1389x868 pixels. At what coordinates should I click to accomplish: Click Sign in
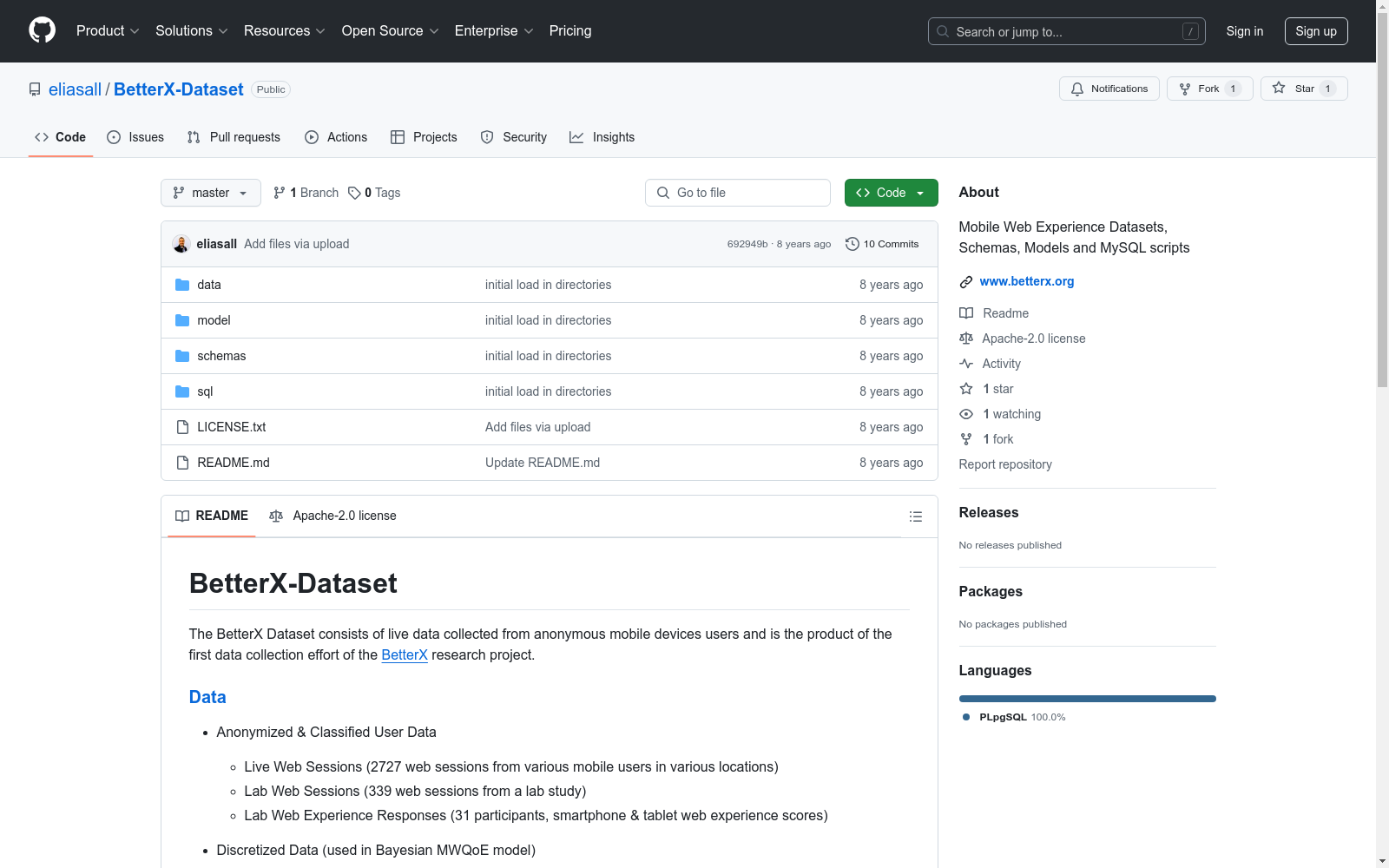(x=1245, y=31)
